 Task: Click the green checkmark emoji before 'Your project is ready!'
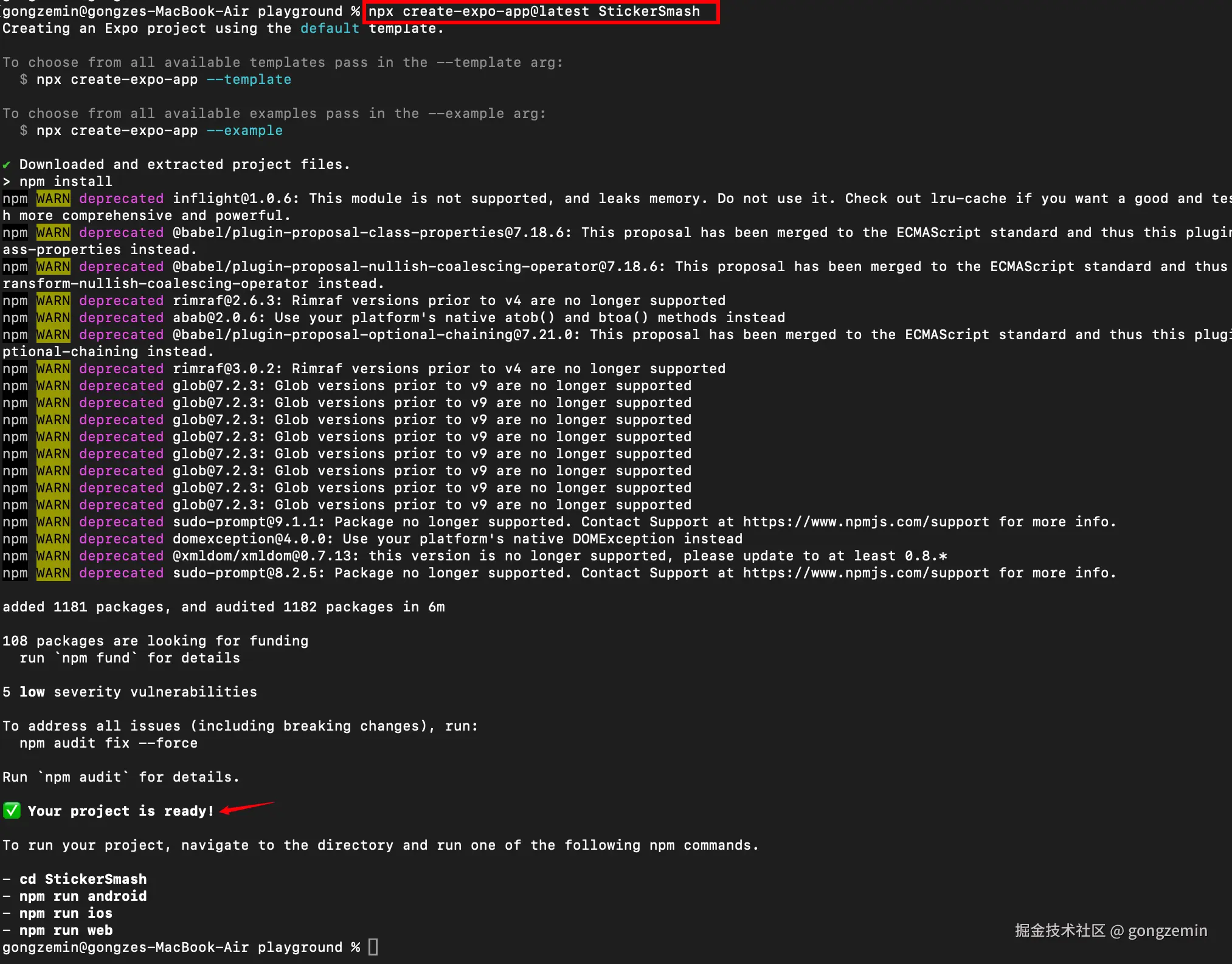[x=12, y=811]
